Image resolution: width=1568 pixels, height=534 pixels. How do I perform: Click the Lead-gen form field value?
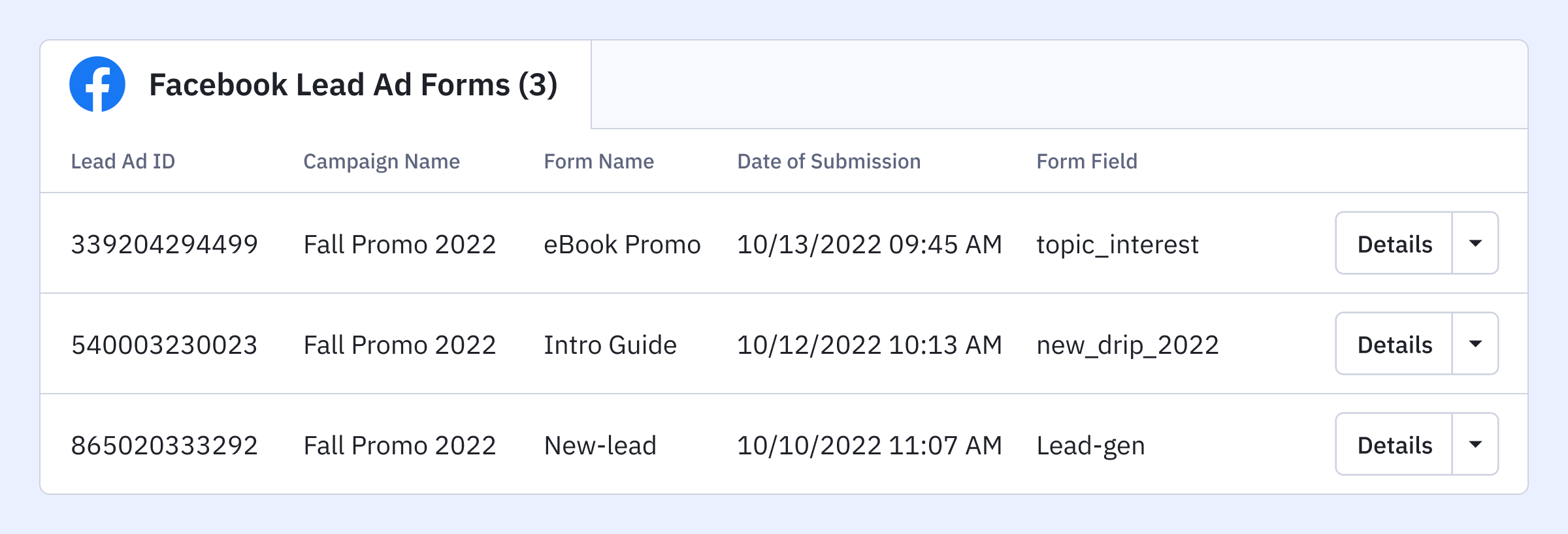click(x=1090, y=445)
